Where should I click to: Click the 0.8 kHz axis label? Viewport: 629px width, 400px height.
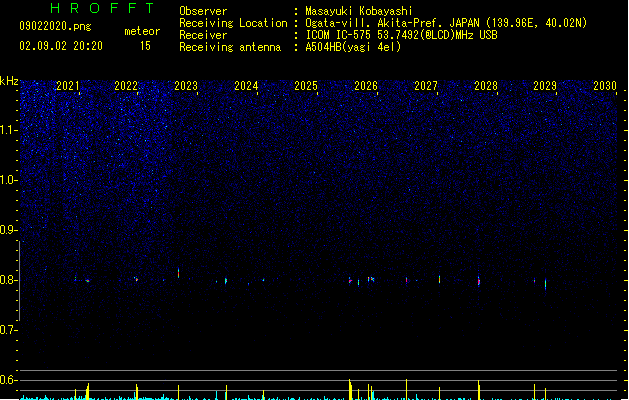pos(8,280)
